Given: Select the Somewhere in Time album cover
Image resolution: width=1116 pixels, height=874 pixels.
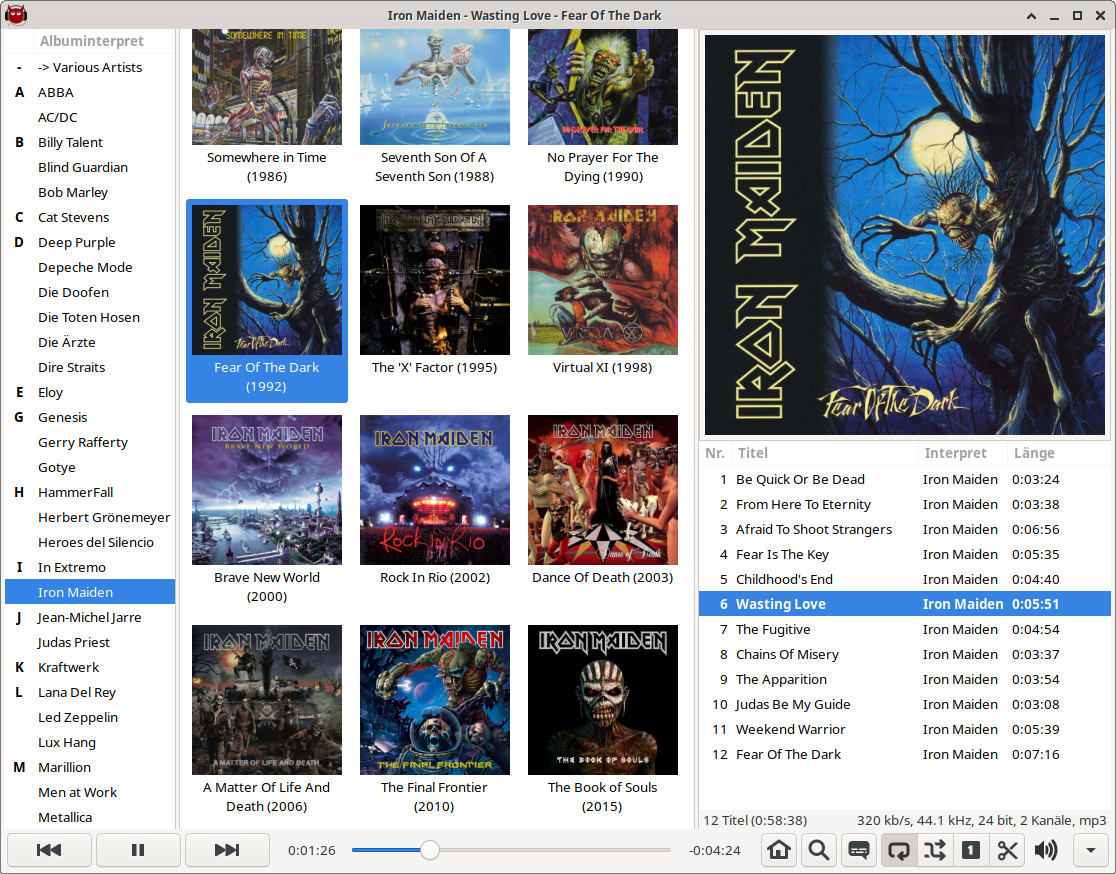Looking at the screenshot, I should [267, 87].
